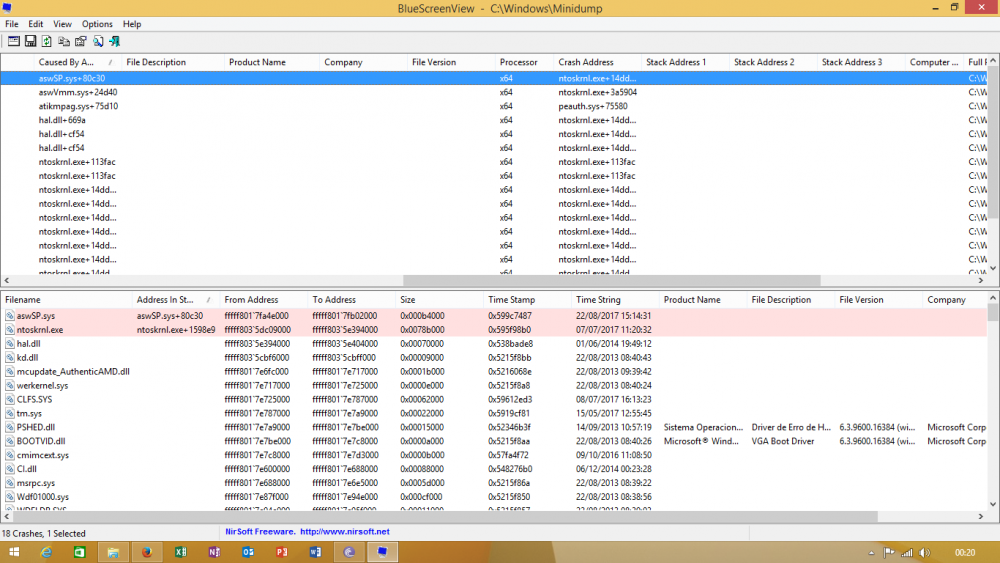This screenshot has height=563, width=1000.
Task: Click the Advanced Options toolbar icon
Action: (14, 41)
